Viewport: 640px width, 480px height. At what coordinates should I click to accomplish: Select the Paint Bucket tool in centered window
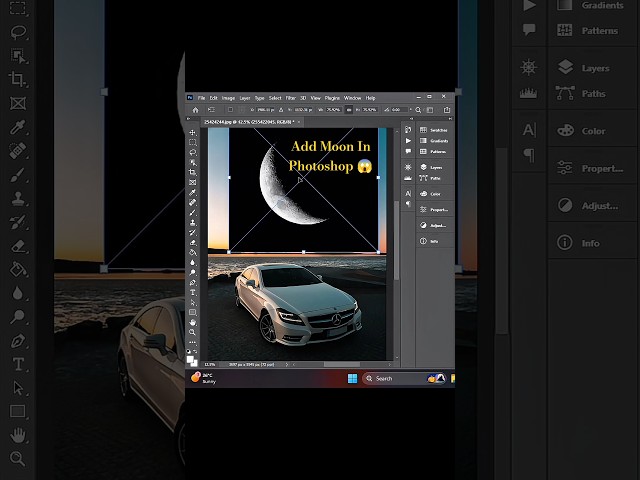pyautogui.click(x=193, y=252)
